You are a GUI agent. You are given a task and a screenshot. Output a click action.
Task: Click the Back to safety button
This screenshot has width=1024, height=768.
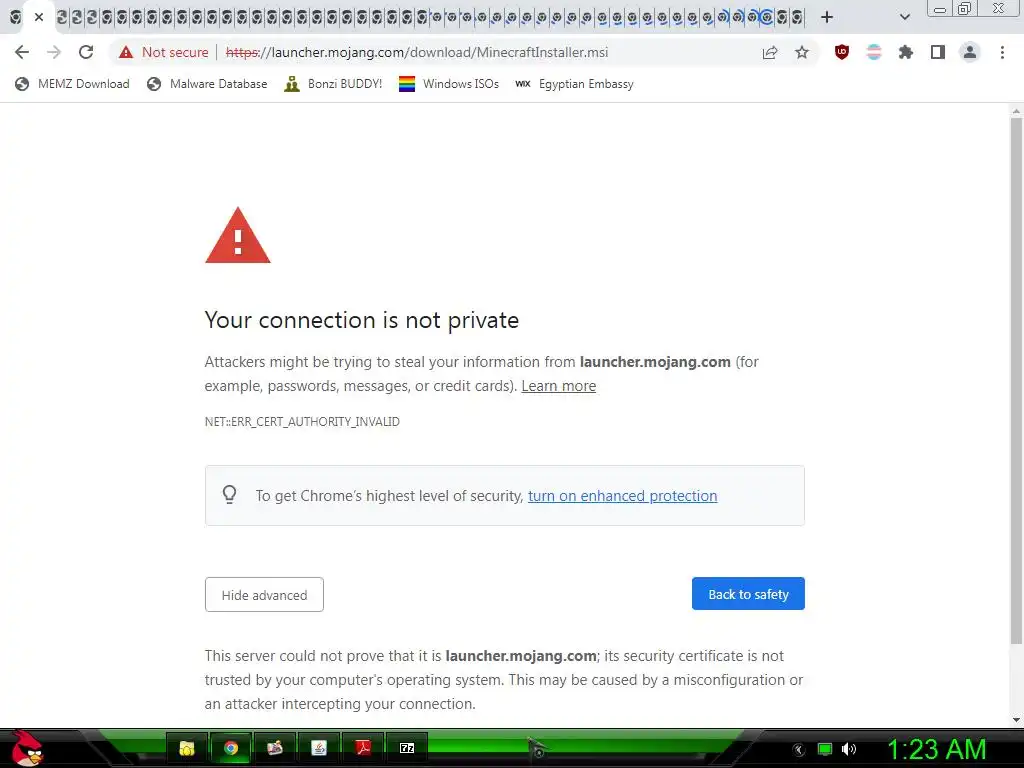pyautogui.click(x=748, y=594)
